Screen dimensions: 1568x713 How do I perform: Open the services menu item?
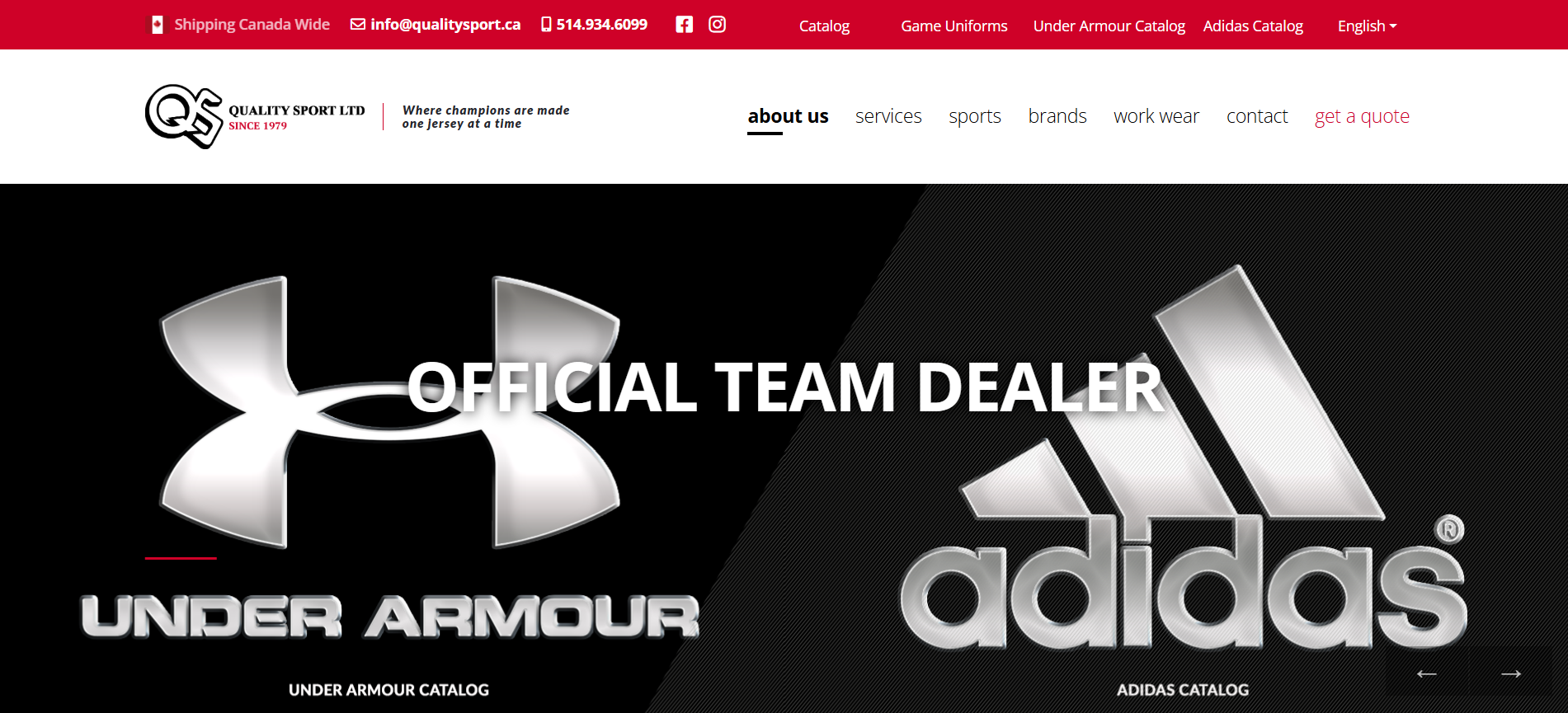pos(888,116)
